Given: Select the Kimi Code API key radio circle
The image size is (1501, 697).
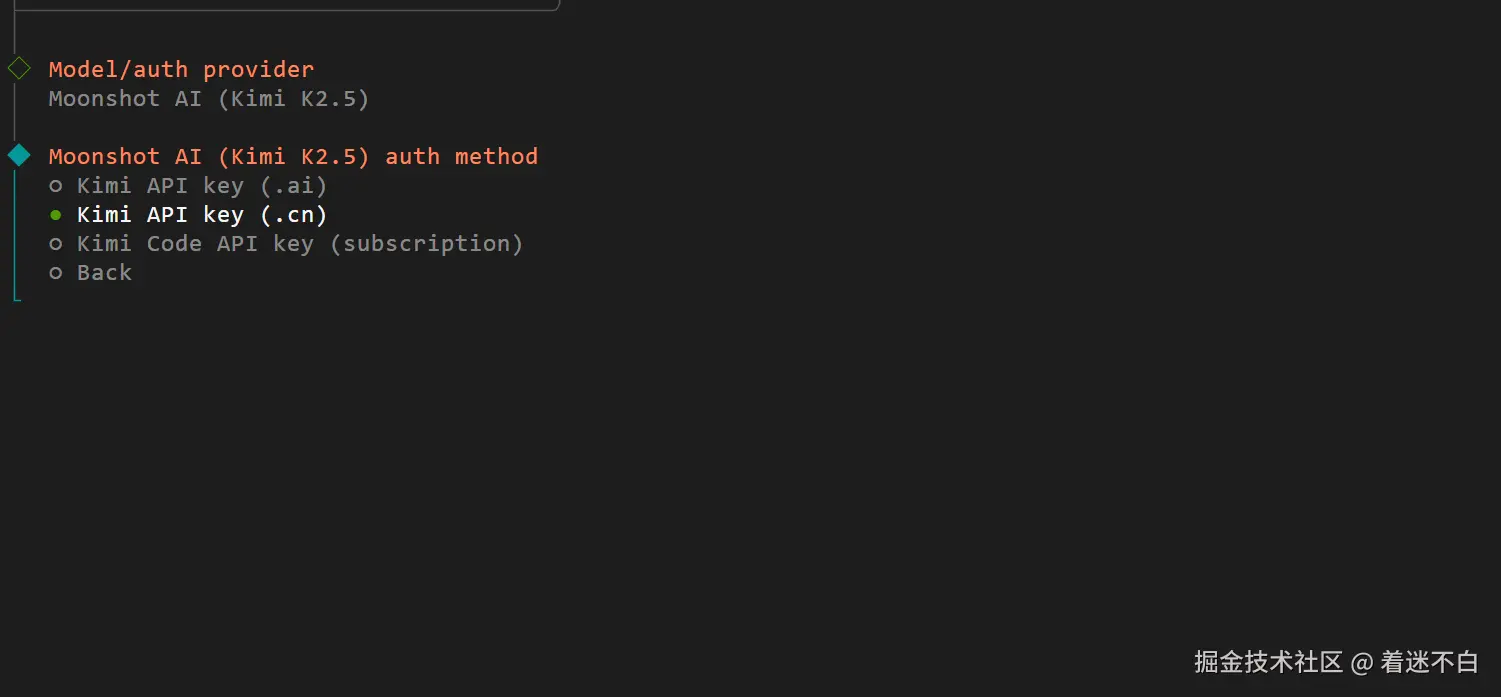Looking at the screenshot, I should pyautogui.click(x=56, y=244).
